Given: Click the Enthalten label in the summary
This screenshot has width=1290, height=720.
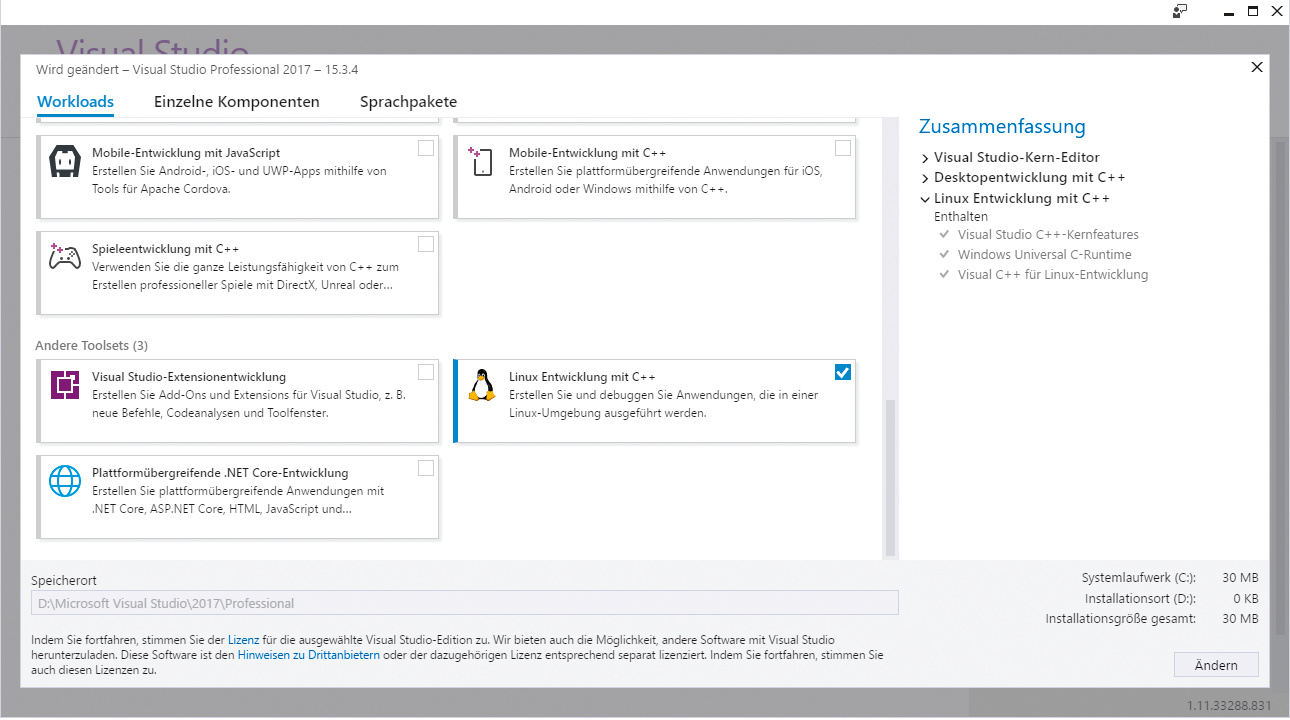Looking at the screenshot, I should [961, 217].
